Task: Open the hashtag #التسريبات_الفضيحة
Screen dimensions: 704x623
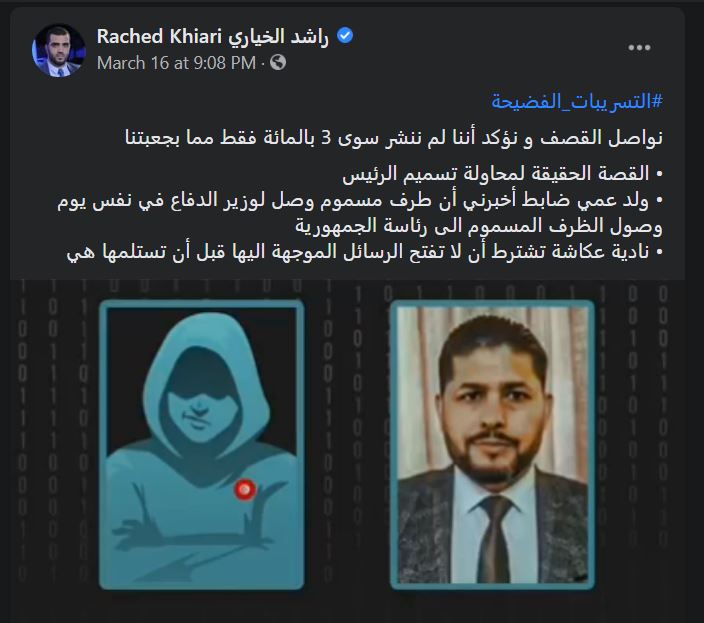Action: tap(577, 101)
